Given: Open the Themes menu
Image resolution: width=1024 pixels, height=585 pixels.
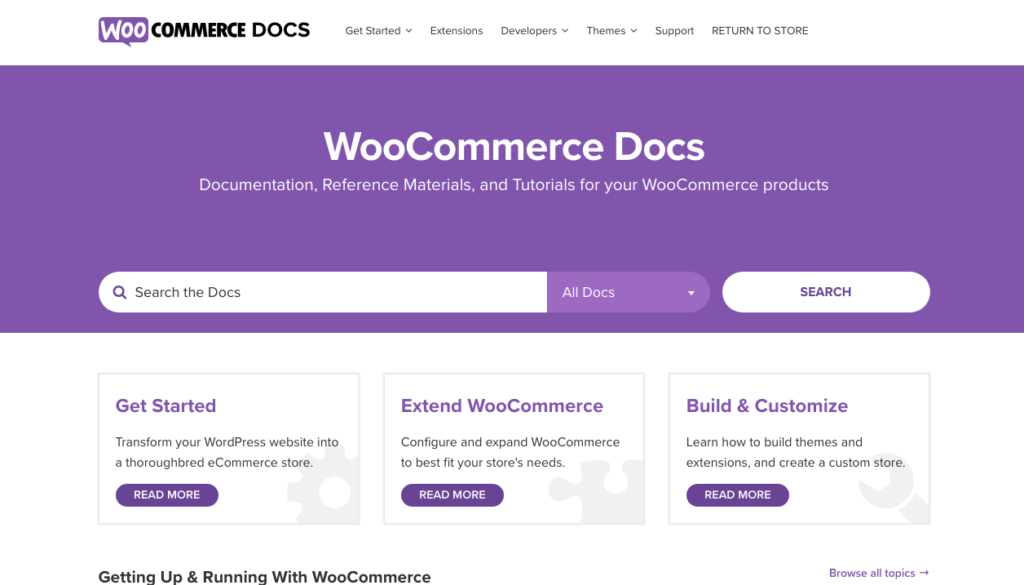Looking at the screenshot, I should point(611,31).
